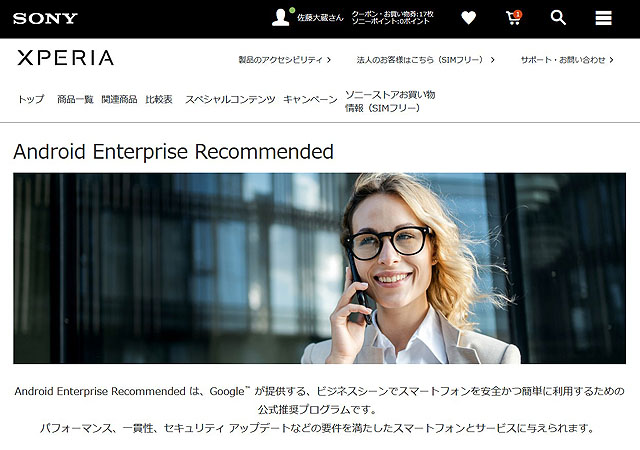Screen dimensions: 640x450
Task: Select the 比較表 menu item
Action: point(159,99)
